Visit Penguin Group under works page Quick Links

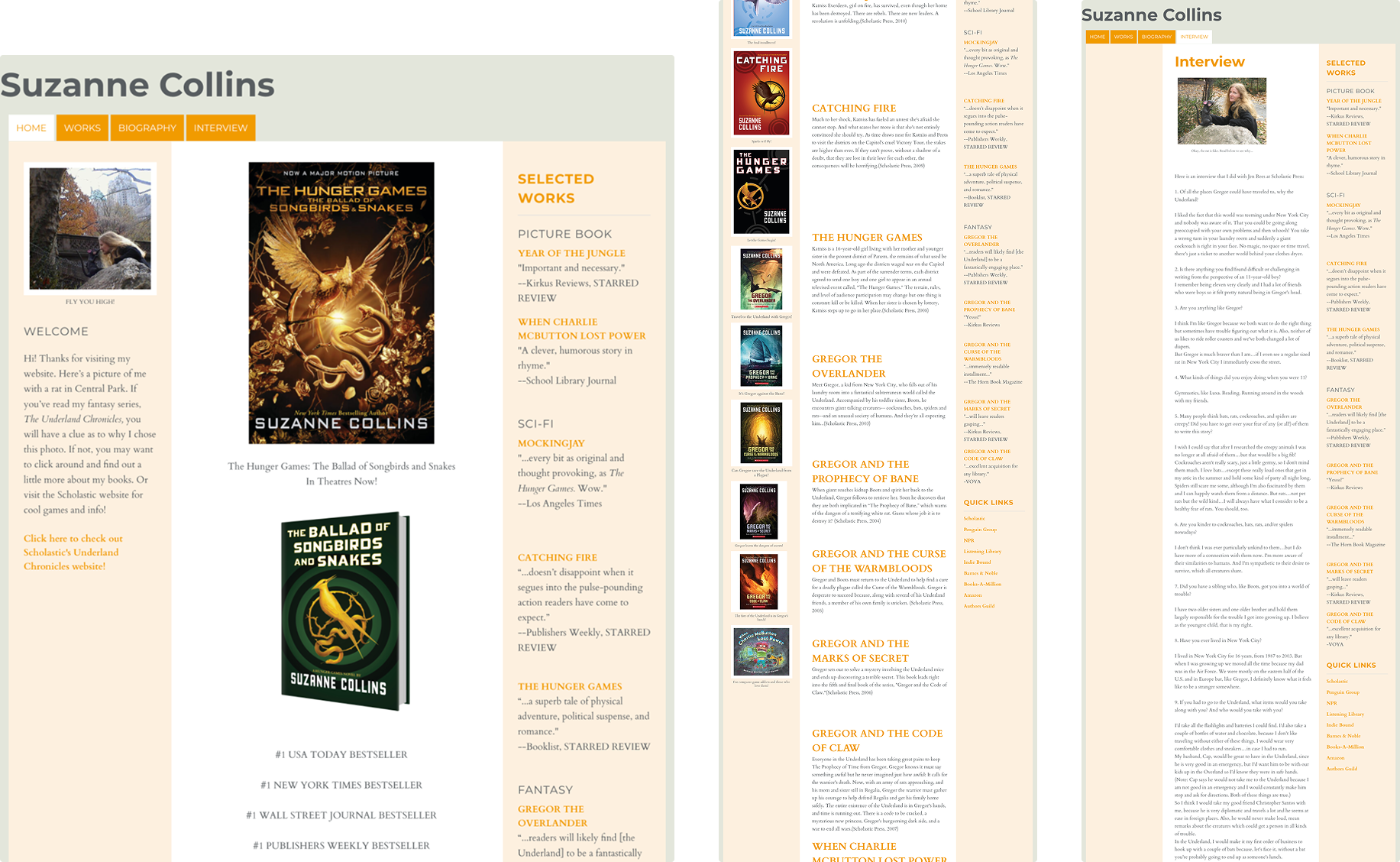click(x=980, y=530)
